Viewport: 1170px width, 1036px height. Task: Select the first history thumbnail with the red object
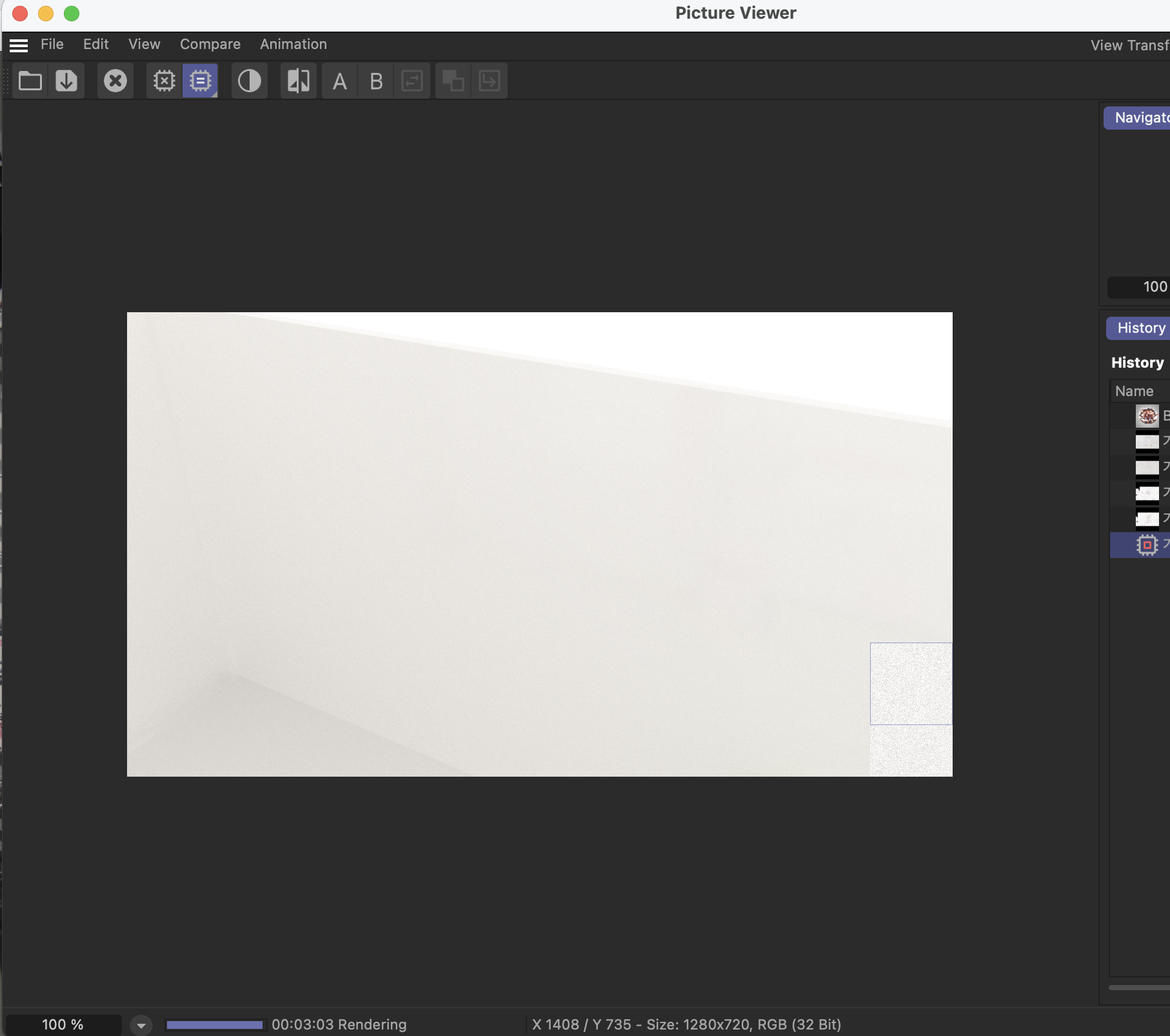click(1147, 416)
